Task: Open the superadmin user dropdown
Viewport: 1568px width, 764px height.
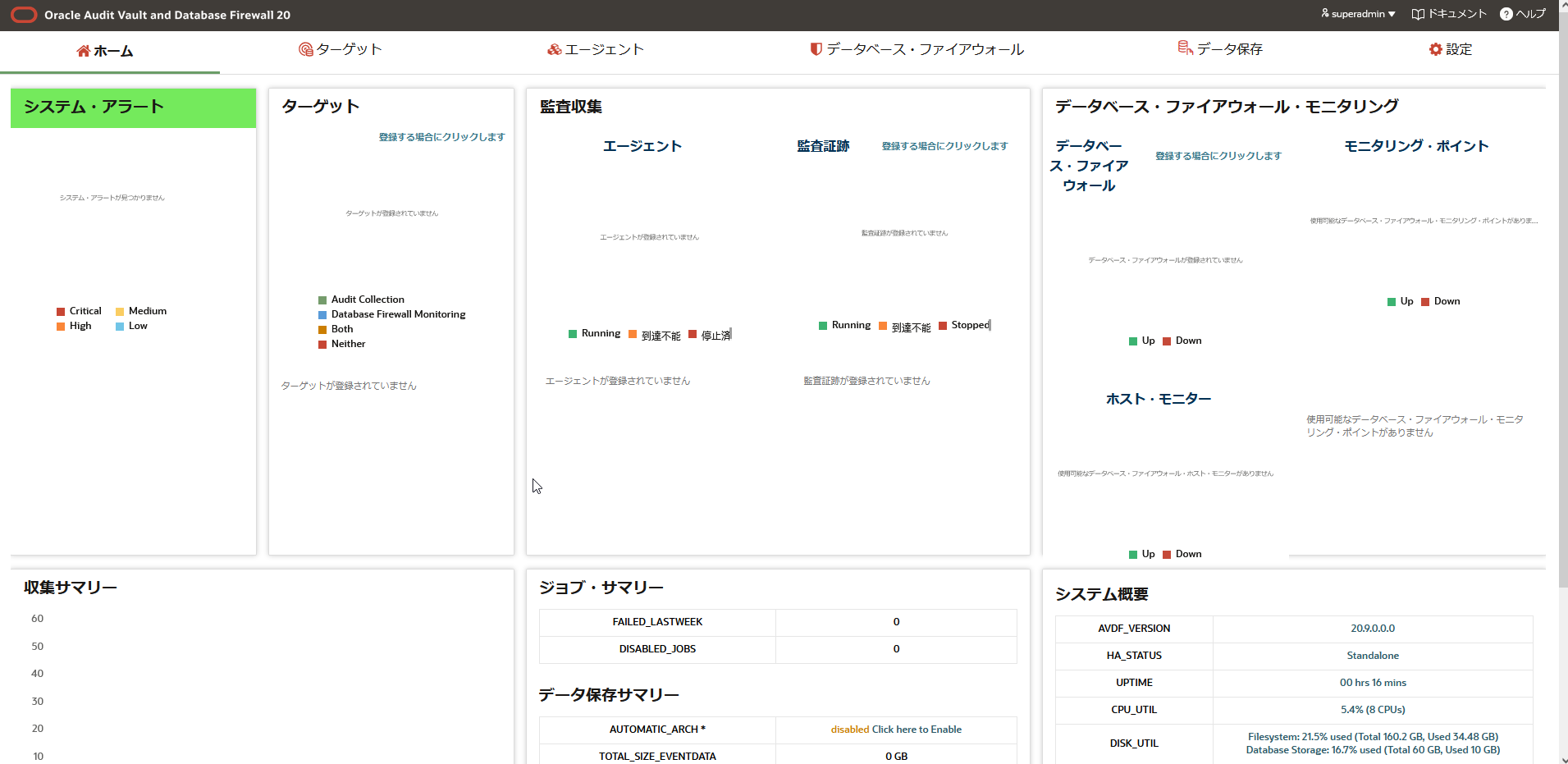Action: click(1358, 14)
